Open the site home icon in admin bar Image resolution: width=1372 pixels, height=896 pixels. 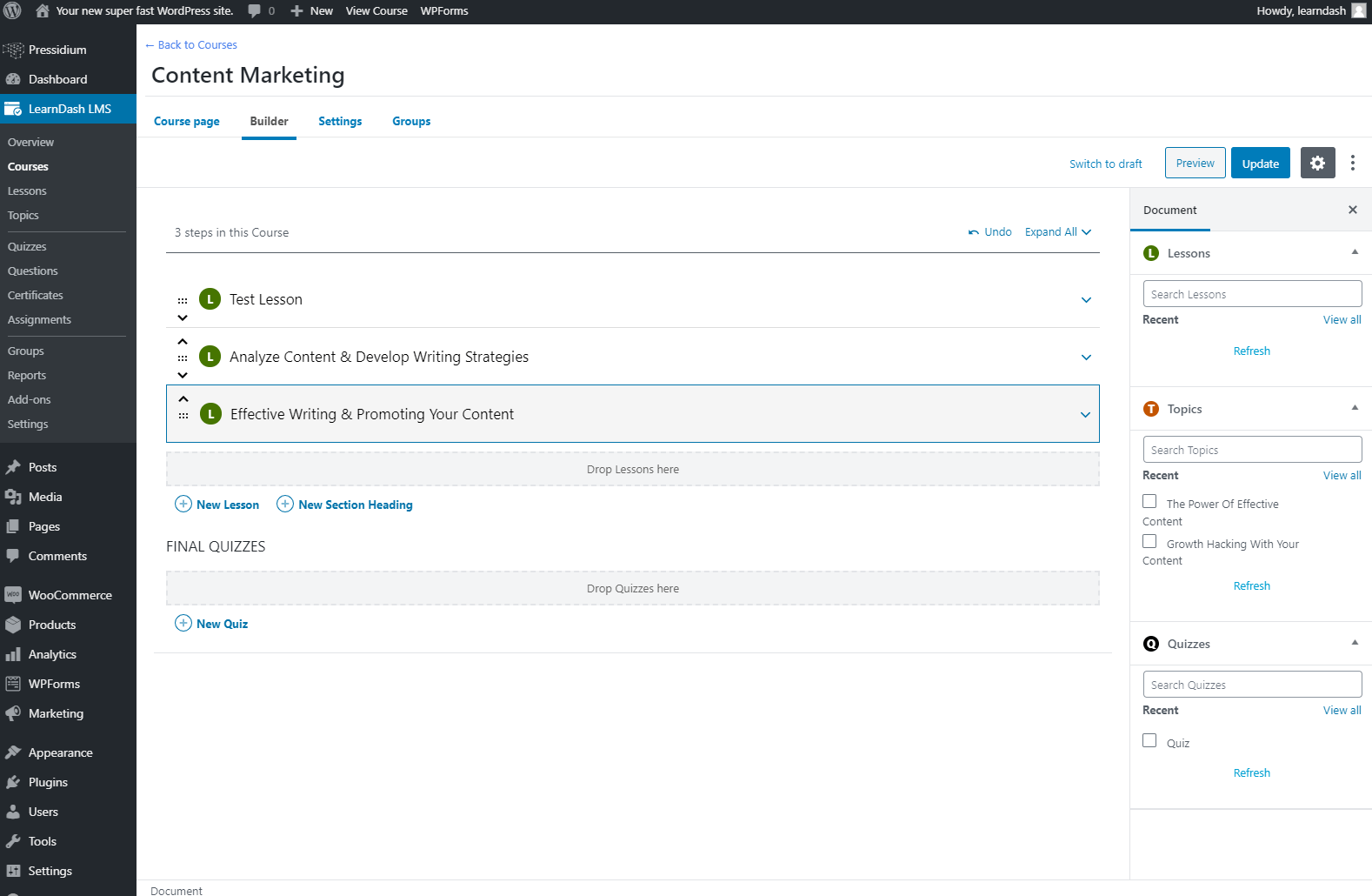tap(42, 11)
